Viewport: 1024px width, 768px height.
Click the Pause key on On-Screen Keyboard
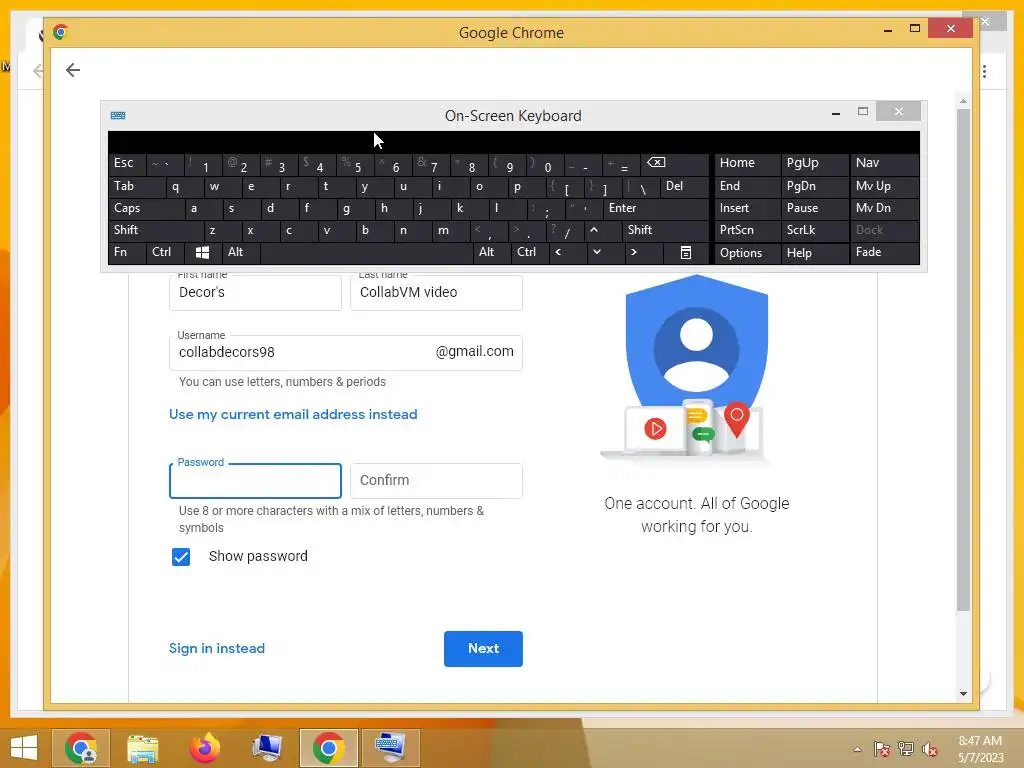[x=814, y=208]
